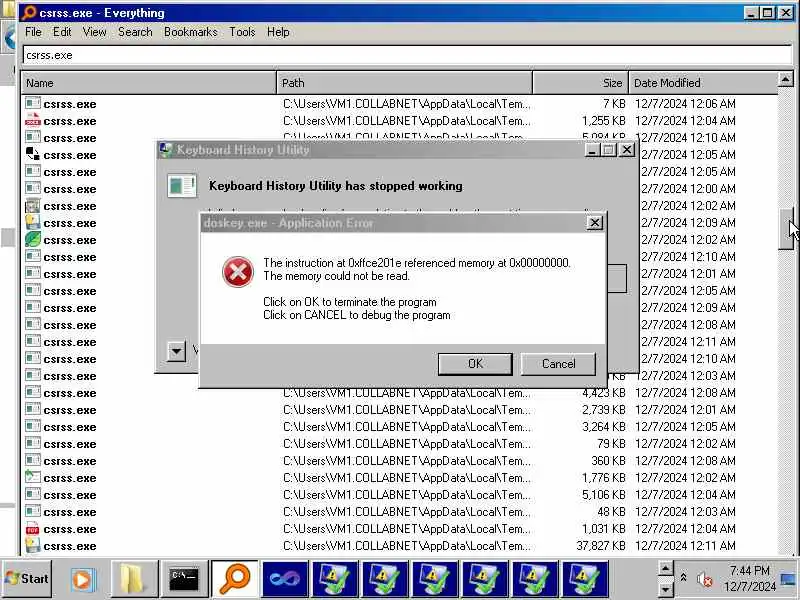The height and width of the screenshot is (600, 800).
Task: Click the 4,423 KB size cell
Action: (x=604, y=393)
